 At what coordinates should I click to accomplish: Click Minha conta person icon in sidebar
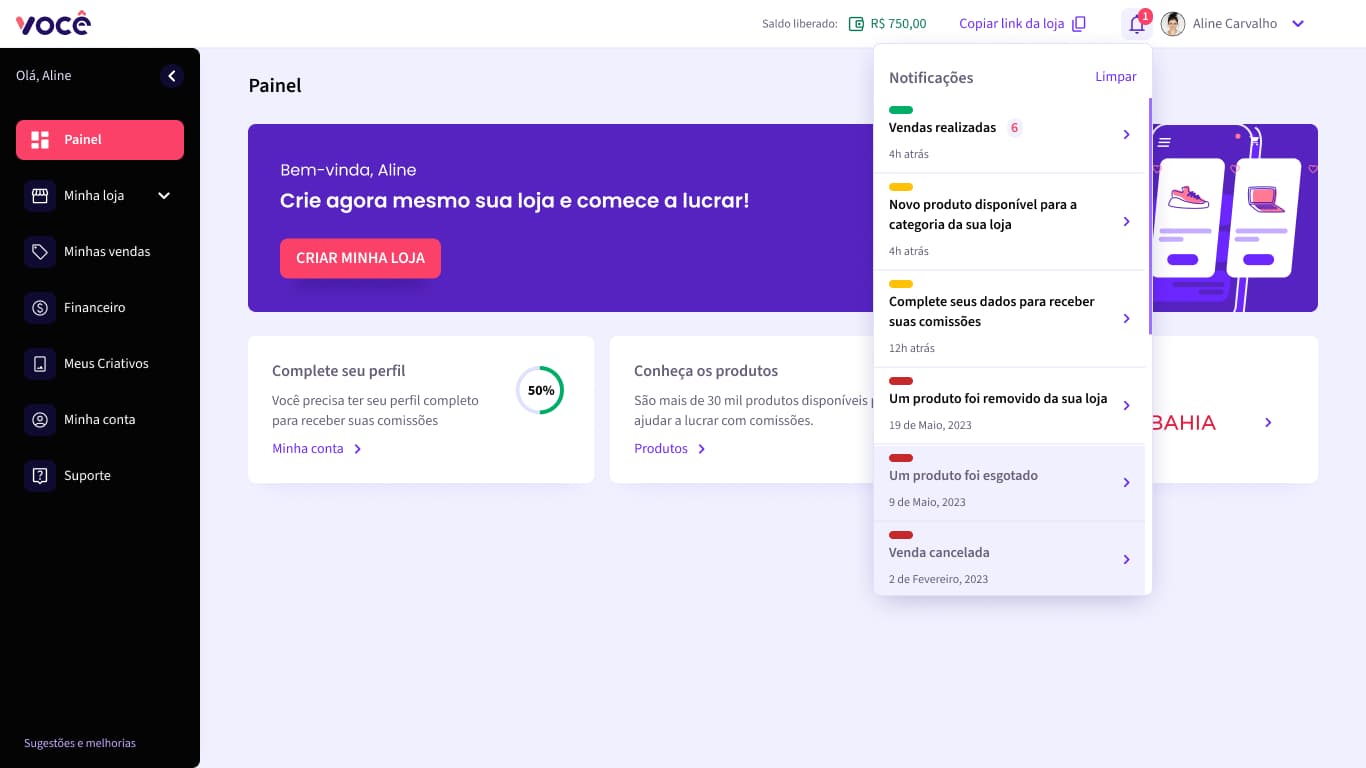[x=40, y=420]
